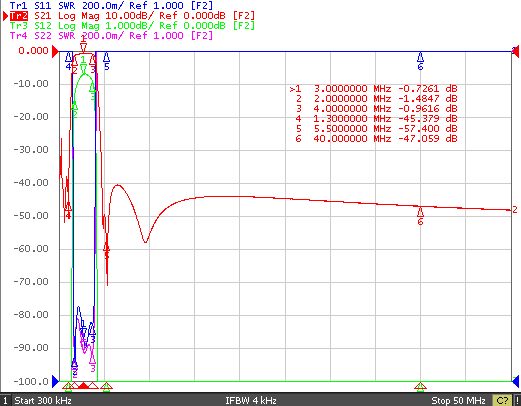Select the Tr3 S12 Log Mag trace
Viewport: 521px width, 406px height.
point(132,26)
